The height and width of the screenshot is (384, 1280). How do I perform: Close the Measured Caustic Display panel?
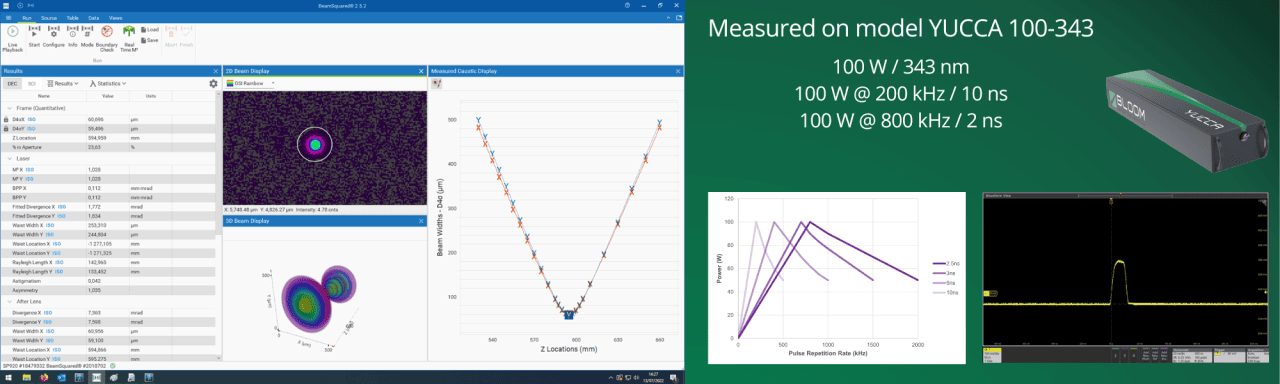tap(677, 71)
